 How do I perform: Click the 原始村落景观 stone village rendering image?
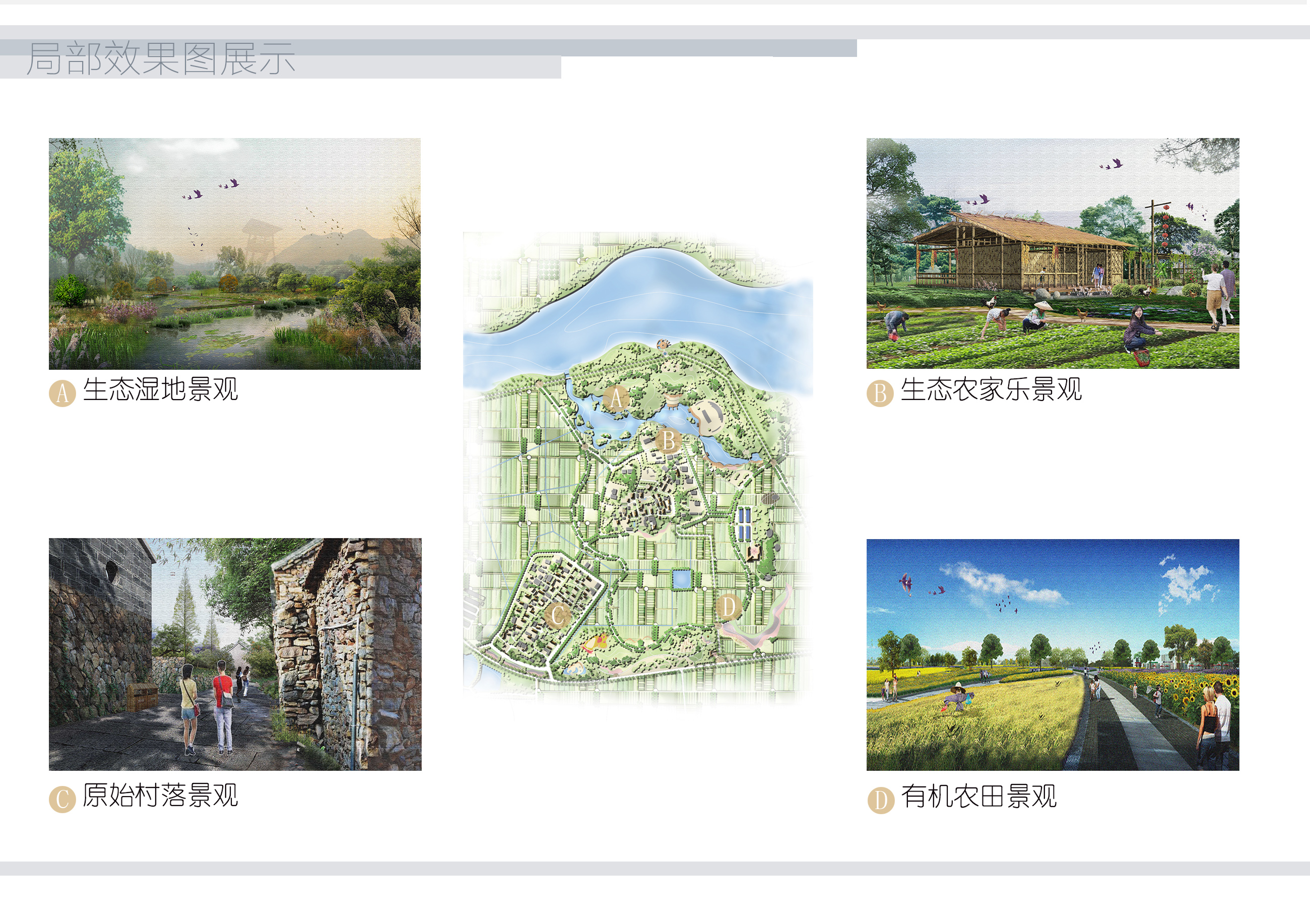pyautogui.click(x=235, y=654)
